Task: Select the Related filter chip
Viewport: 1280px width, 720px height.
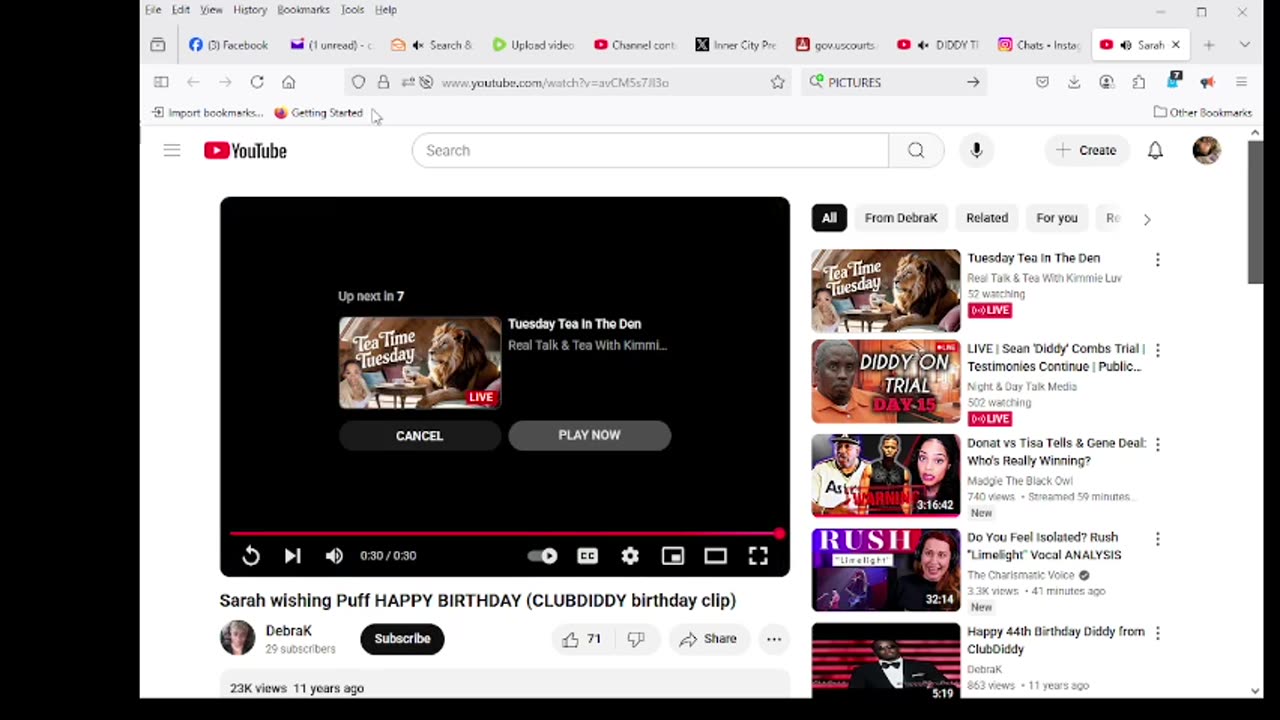Action: [987, 218]
